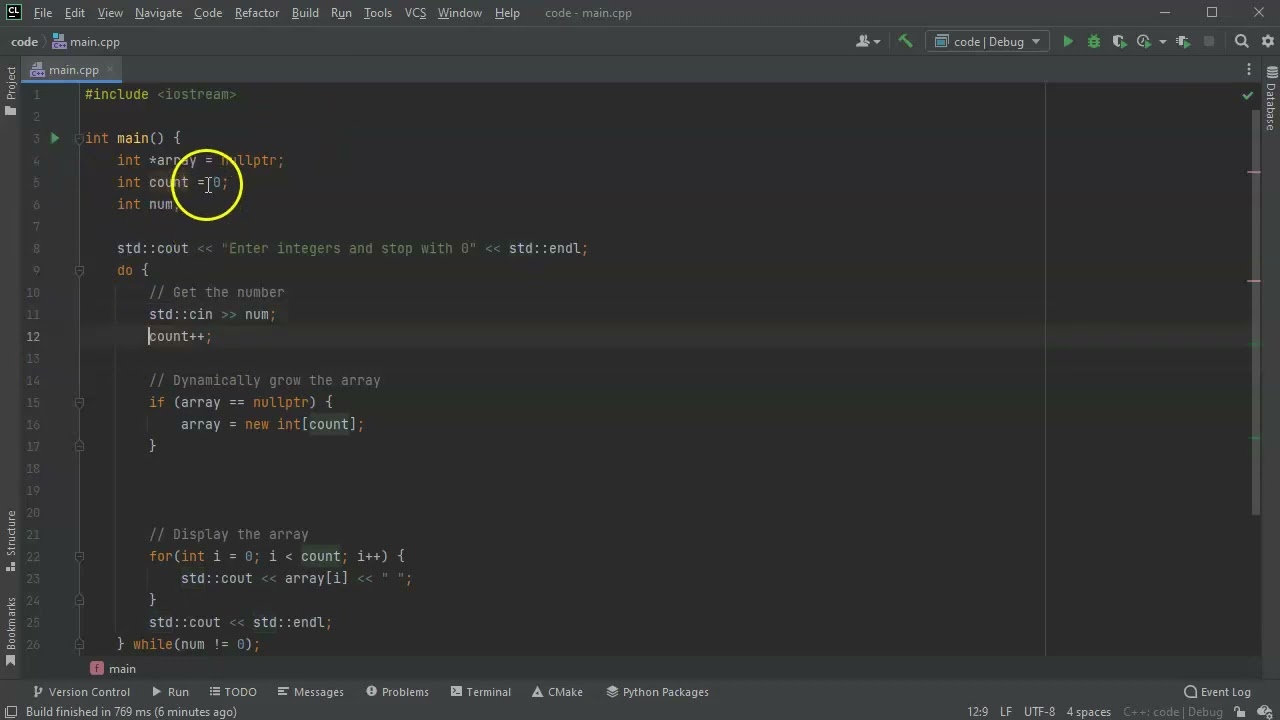Open the Event Log panel
This screenshot has width=1280, height=720.
[x=1217, y=692]
